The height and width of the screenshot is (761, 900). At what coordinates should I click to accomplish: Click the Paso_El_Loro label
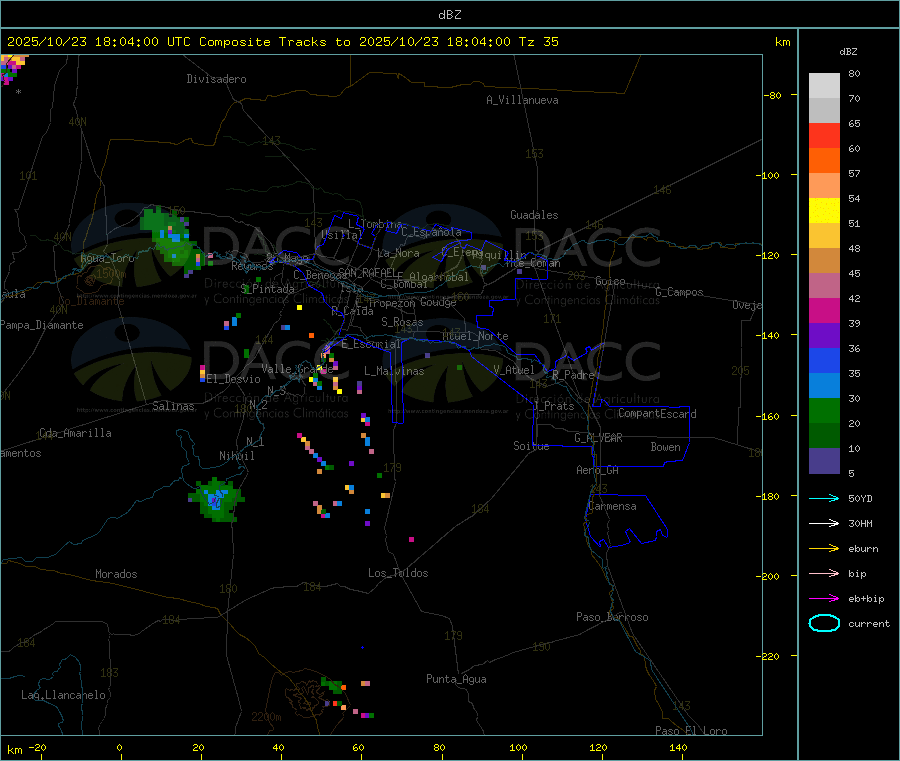pyautogui.click(x=691, y=731)
